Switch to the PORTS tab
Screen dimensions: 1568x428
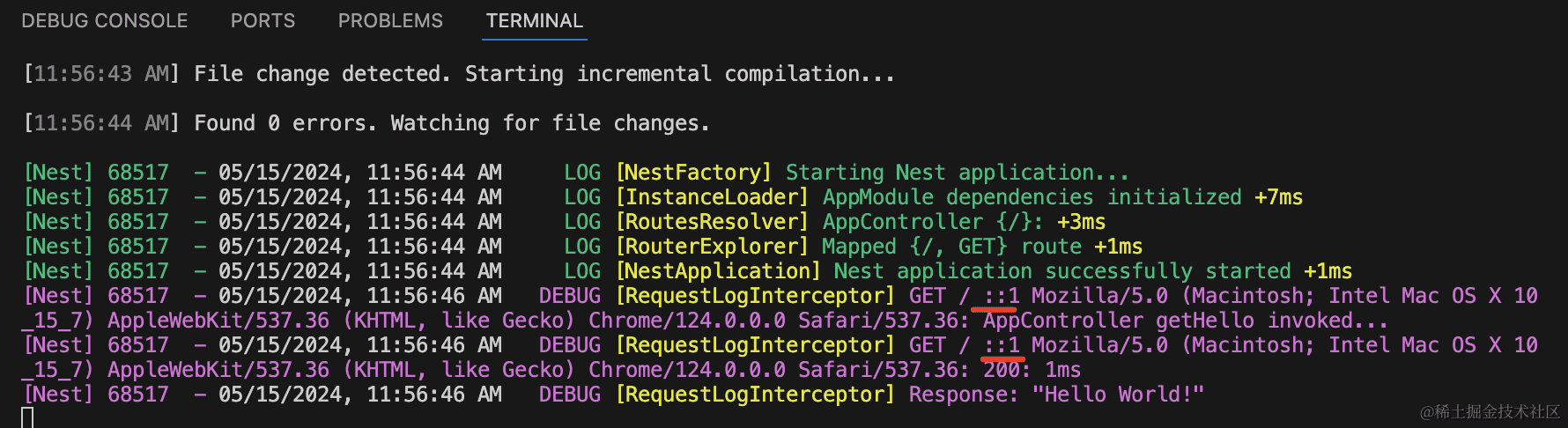pos(263,20)
